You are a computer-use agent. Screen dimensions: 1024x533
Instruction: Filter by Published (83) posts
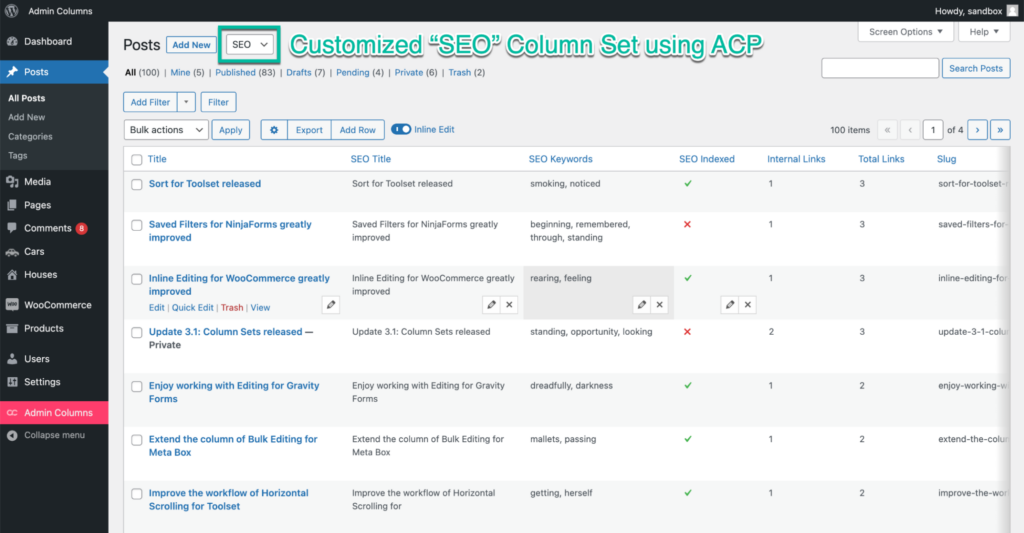point(245,73)
